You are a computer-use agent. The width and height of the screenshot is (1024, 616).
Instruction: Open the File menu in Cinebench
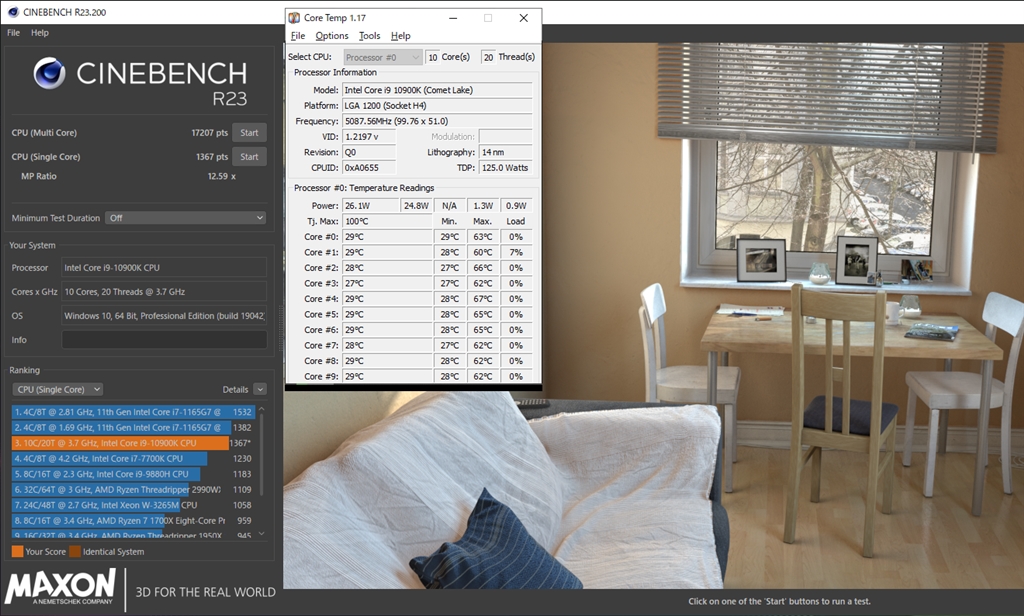pos(12,32)
